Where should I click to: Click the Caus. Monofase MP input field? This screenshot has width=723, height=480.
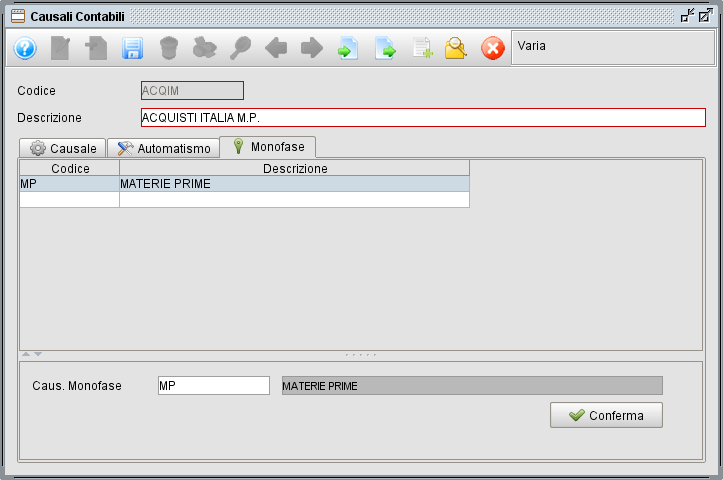(213, 386)
